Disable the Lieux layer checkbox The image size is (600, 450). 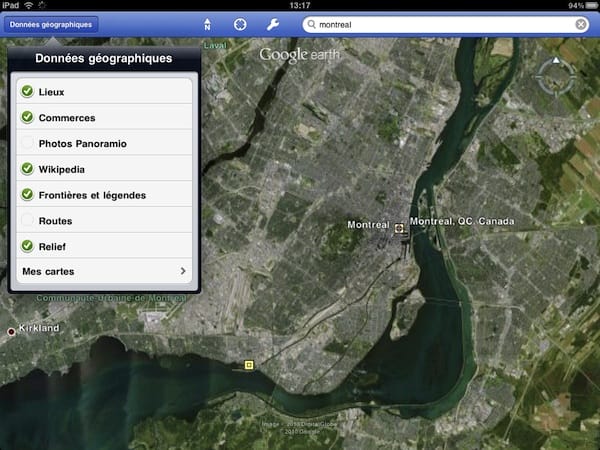point(28,92)
